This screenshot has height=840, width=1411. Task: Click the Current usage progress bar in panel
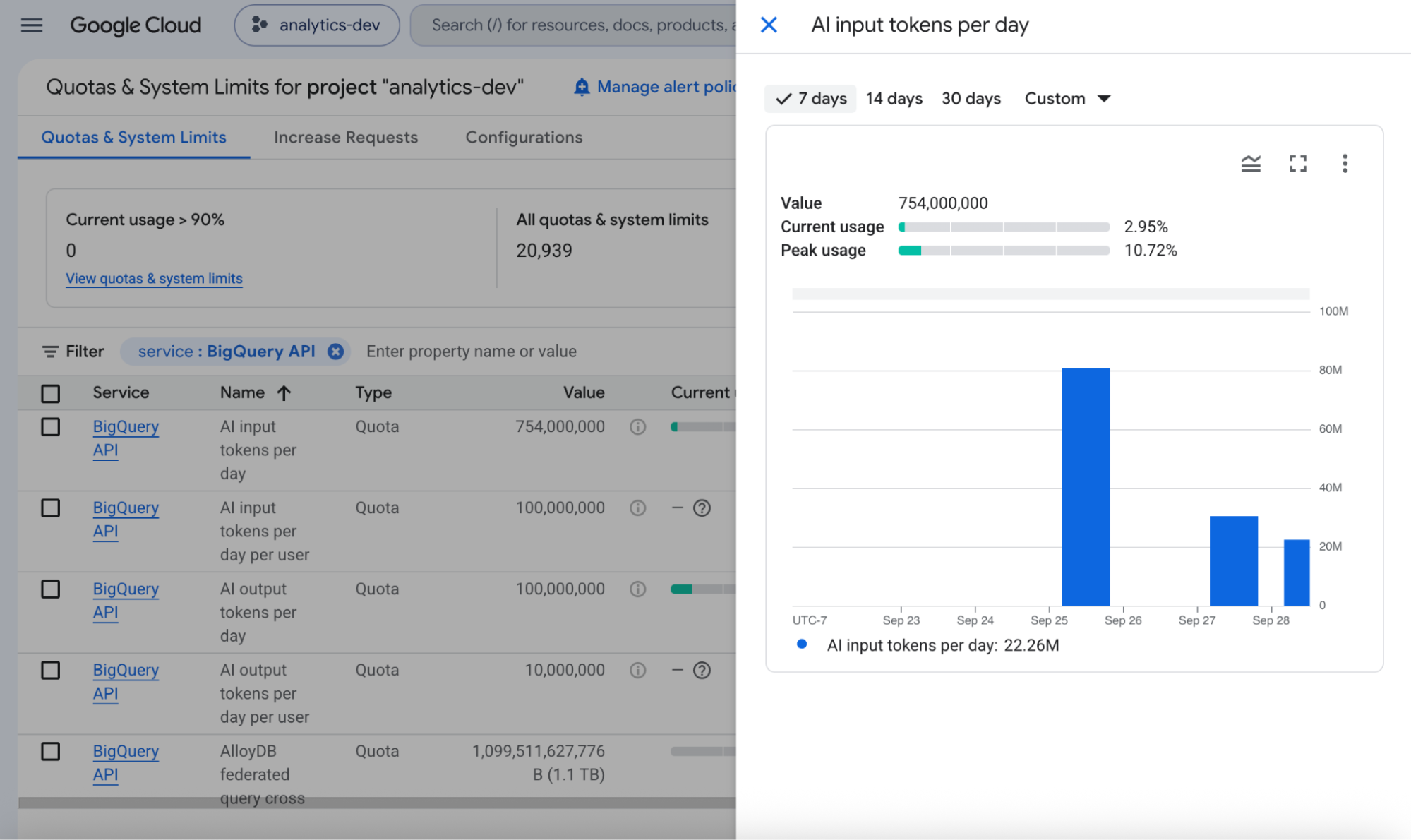point(1004,227)
